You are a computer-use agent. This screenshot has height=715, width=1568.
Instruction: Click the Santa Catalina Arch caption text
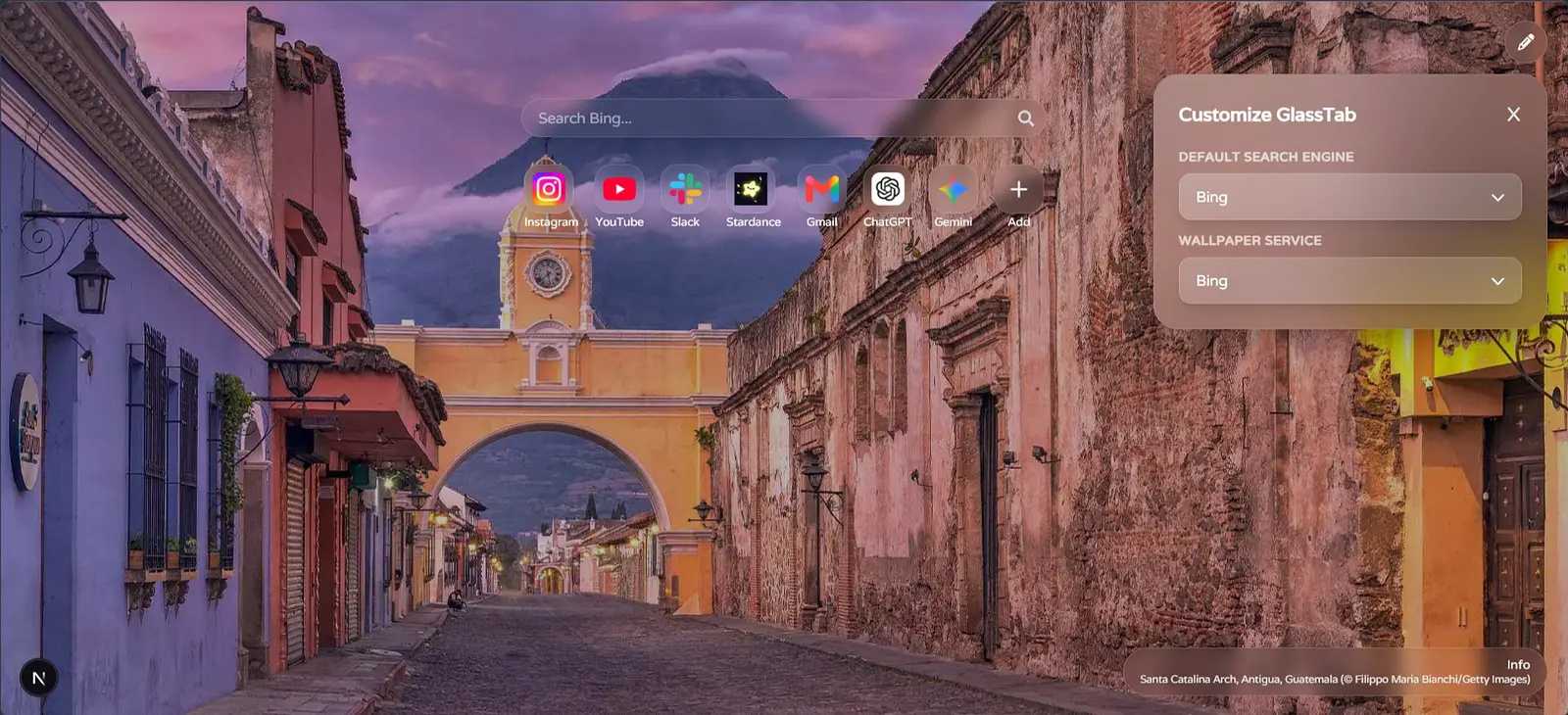pos(1335,679)
